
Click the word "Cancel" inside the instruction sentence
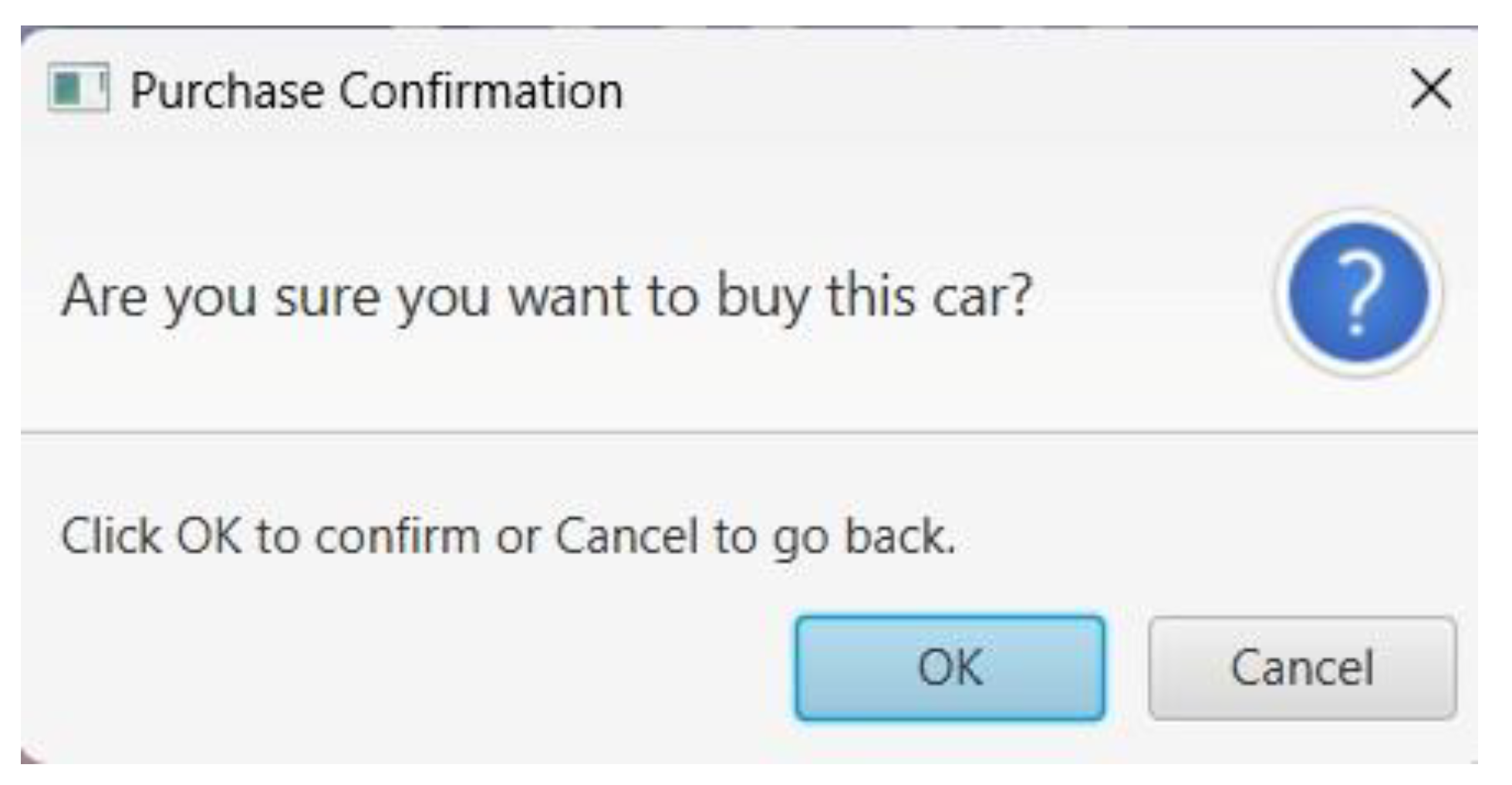coord(626,536)
